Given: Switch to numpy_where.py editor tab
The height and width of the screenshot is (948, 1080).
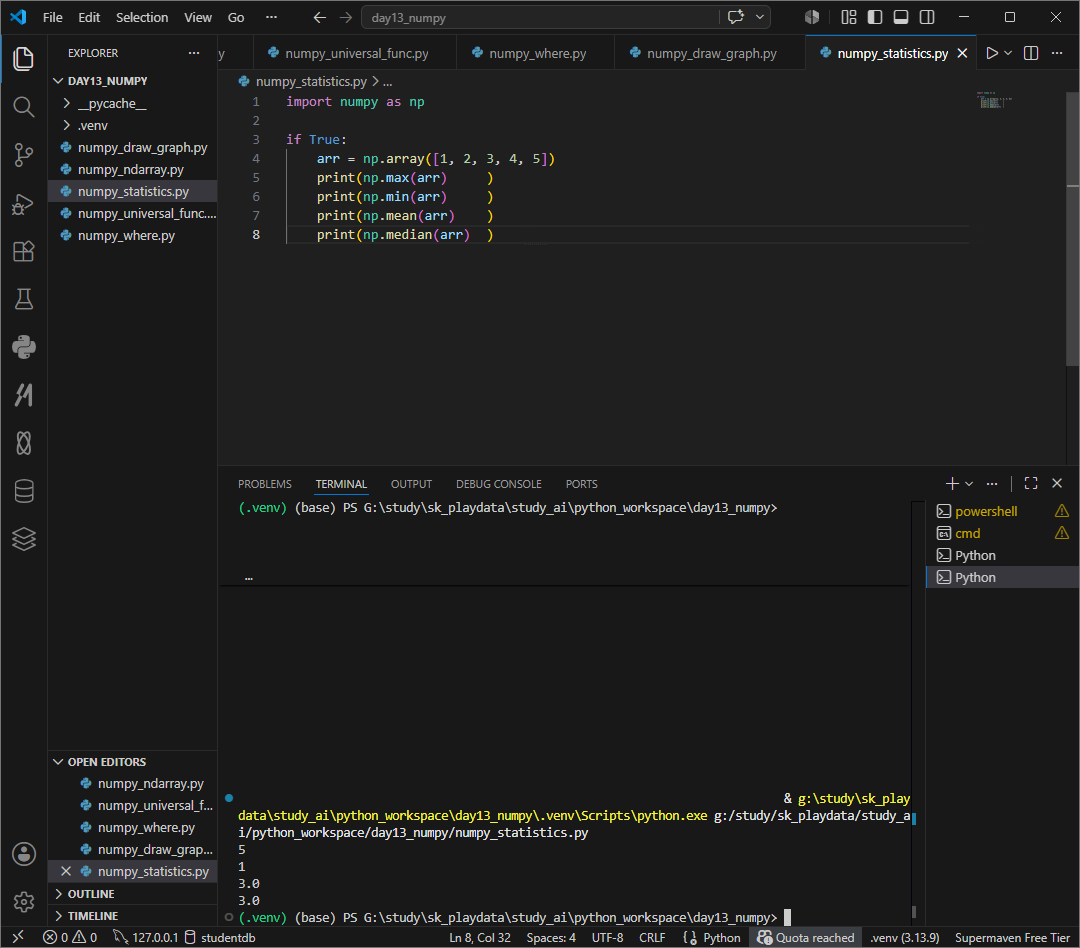Looking at the screenshot, I should coord(536,53).
